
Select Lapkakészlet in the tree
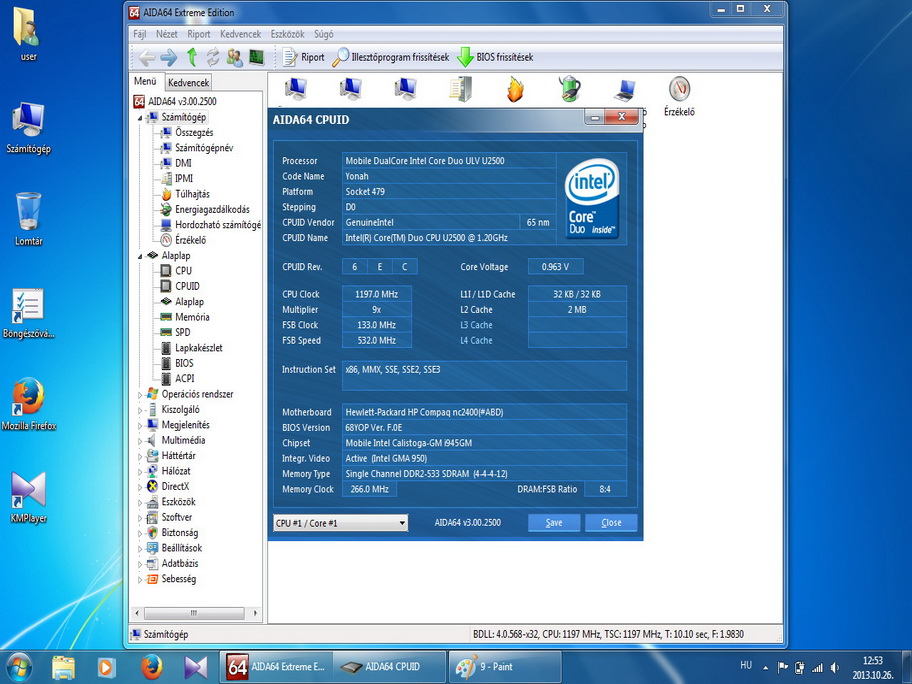(199, 348)
